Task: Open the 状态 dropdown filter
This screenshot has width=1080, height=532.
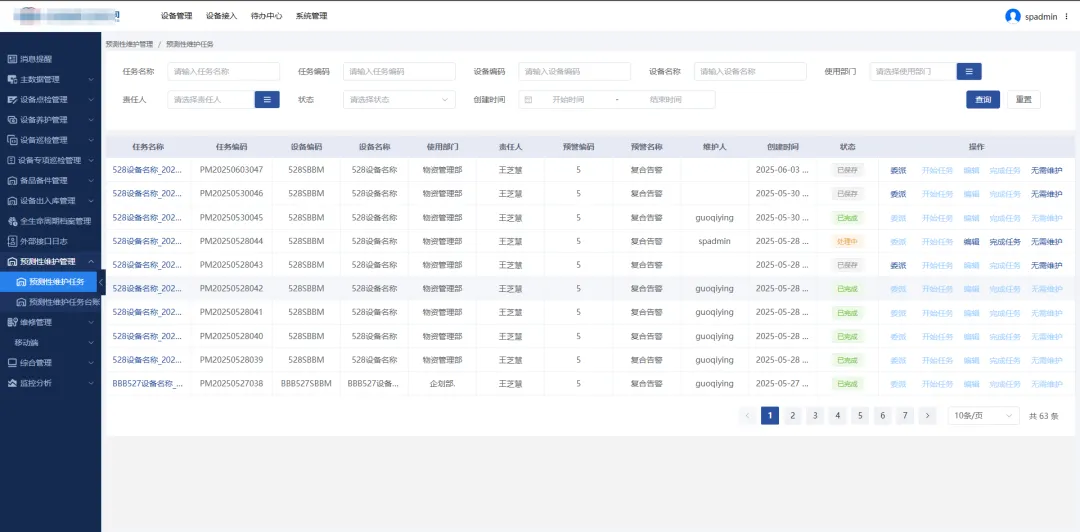Action: (x=399, y=100)
